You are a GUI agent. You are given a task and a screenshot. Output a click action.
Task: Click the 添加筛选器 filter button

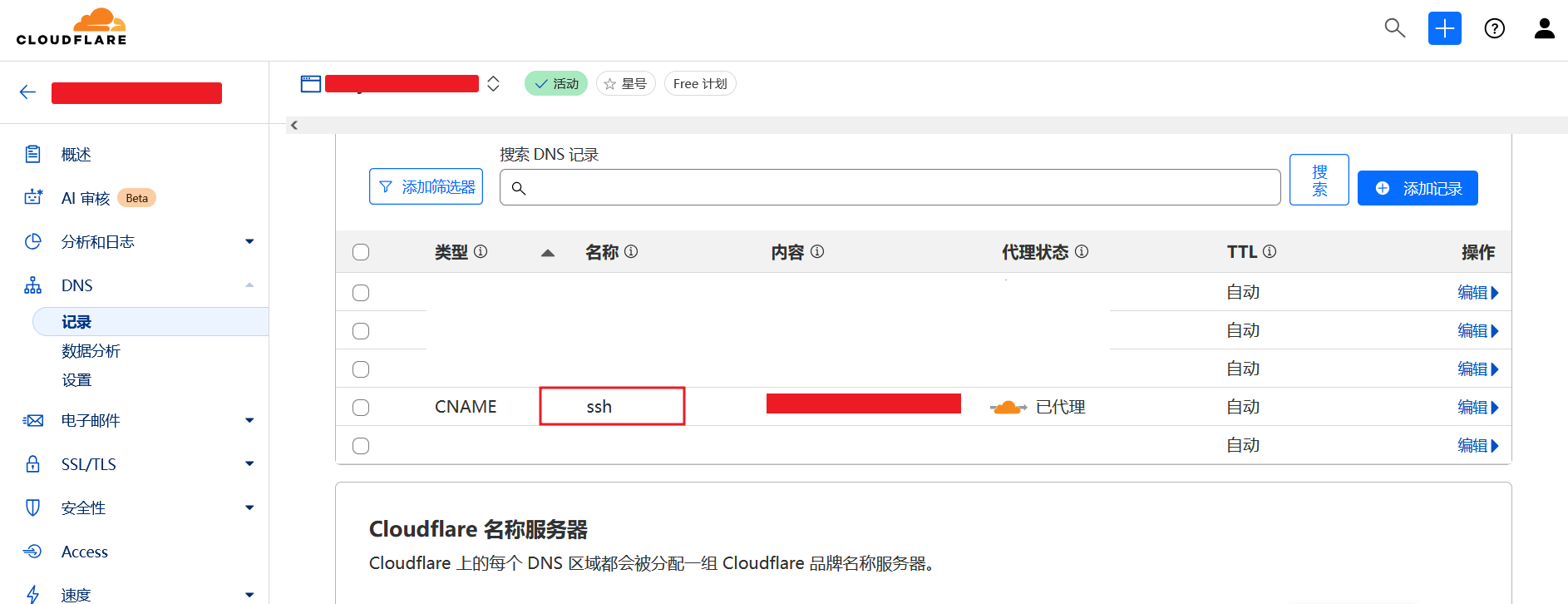[427, 187]
